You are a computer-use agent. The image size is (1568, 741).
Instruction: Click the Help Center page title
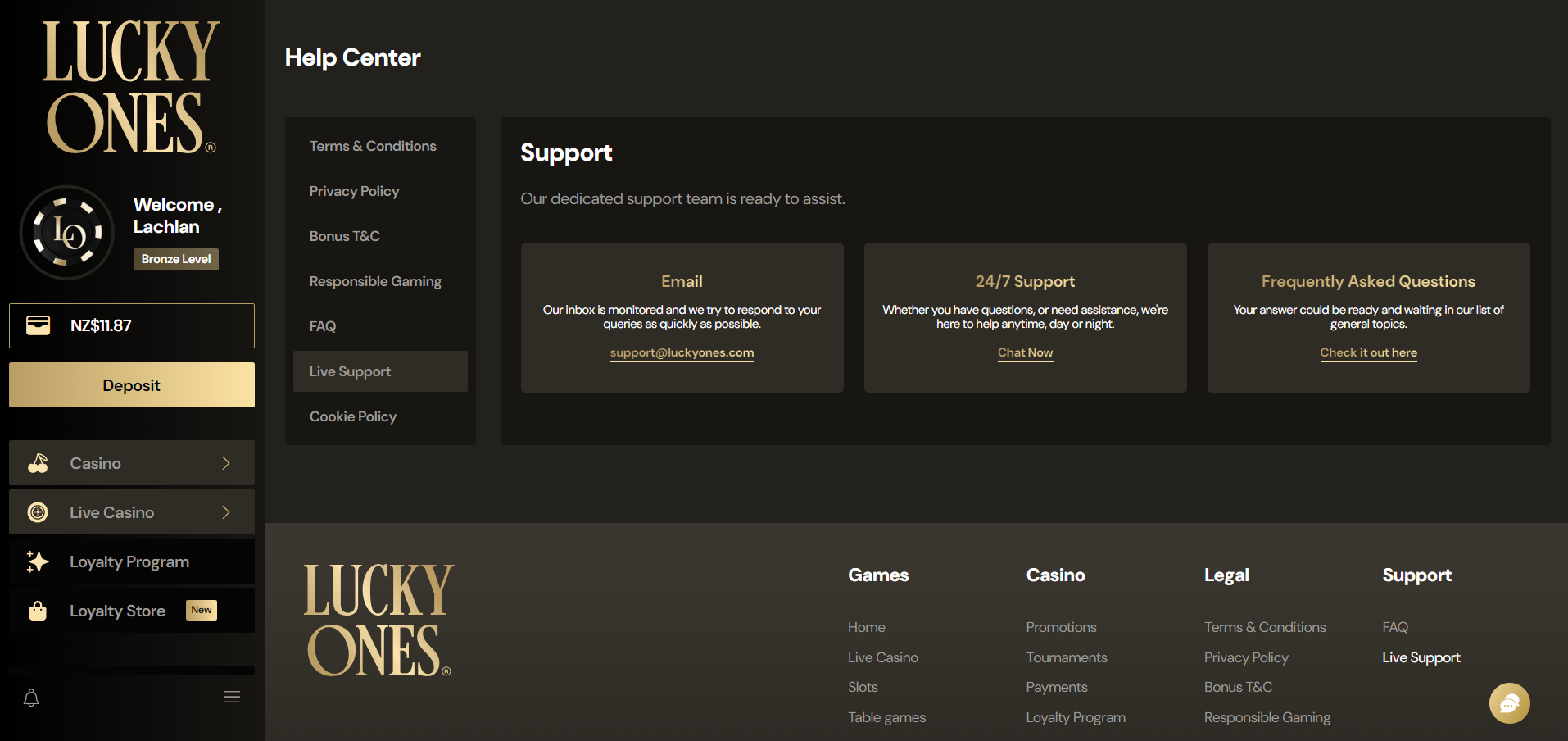coord(353,57)
